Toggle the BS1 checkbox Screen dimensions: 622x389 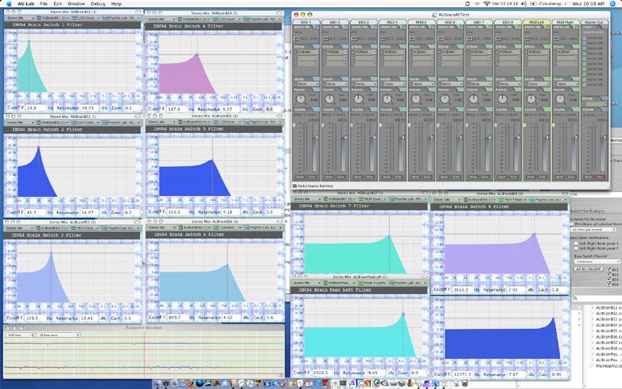[x=609, y=269]
